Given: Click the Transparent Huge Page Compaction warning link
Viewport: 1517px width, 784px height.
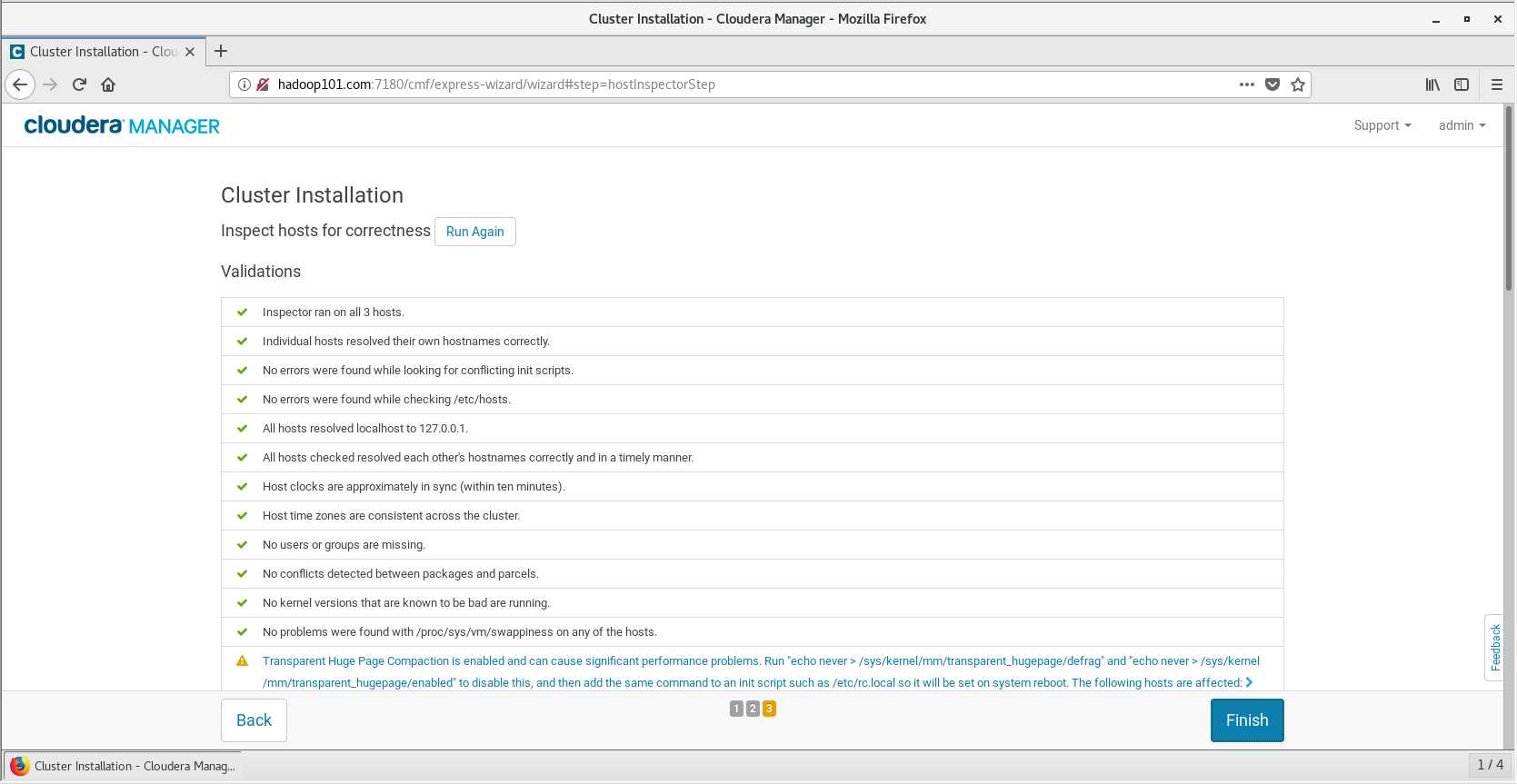Looking at the screenshot, I should [761, 672].
